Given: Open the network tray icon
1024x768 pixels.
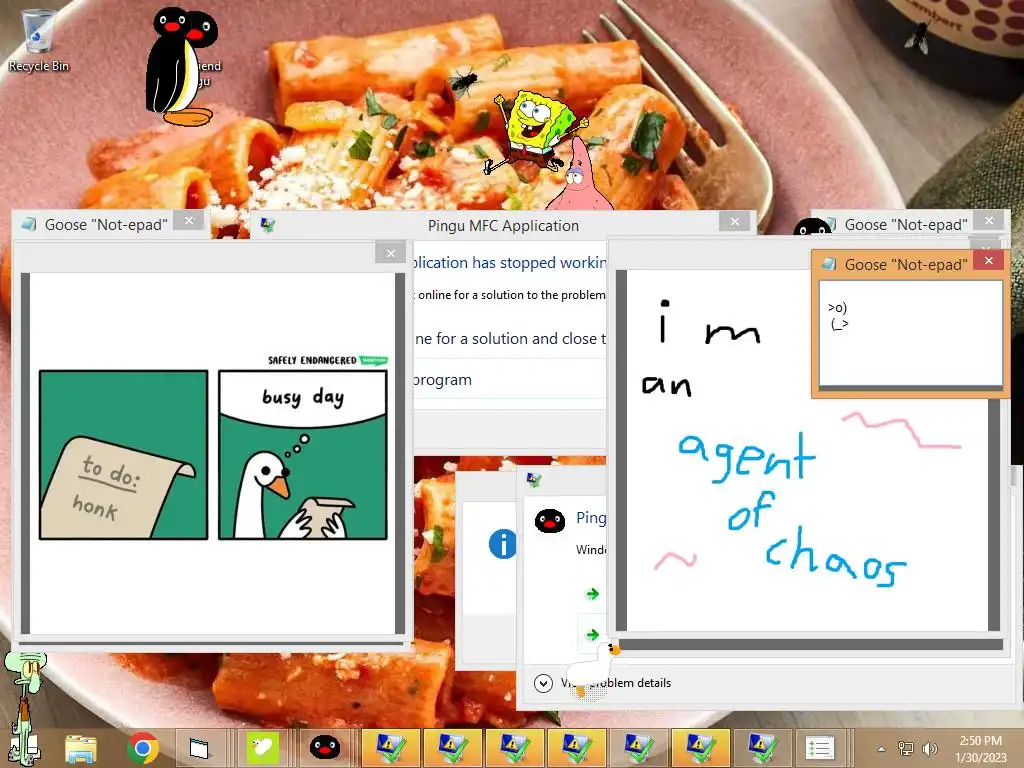Looking at the screenshot, I should point(906,748).
